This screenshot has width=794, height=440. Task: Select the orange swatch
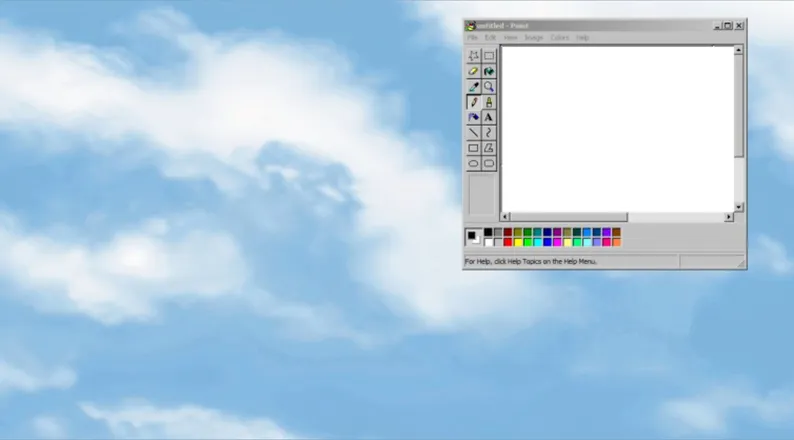pyautogui.click(x=616, y=242)
